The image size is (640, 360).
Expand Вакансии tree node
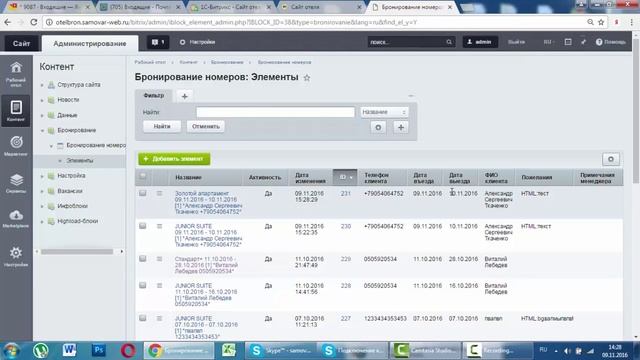[x=42, y=191]
